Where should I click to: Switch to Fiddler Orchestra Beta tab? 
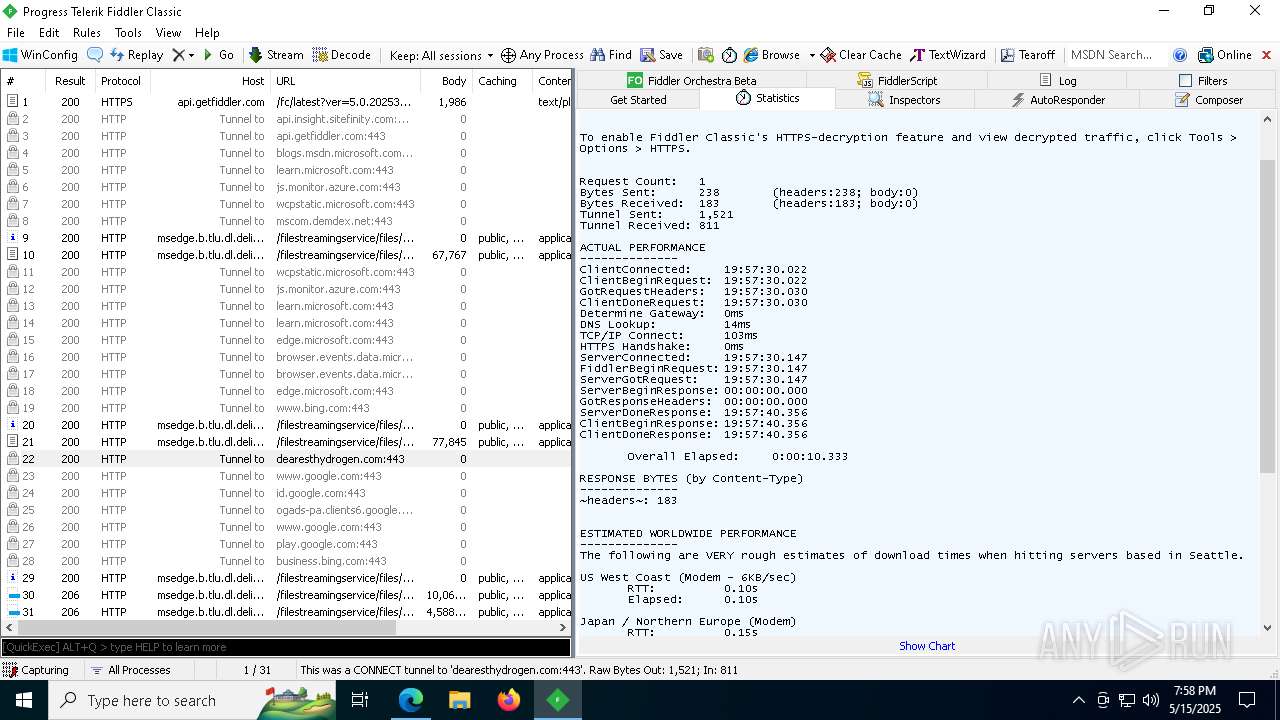(x=691, y=80)
